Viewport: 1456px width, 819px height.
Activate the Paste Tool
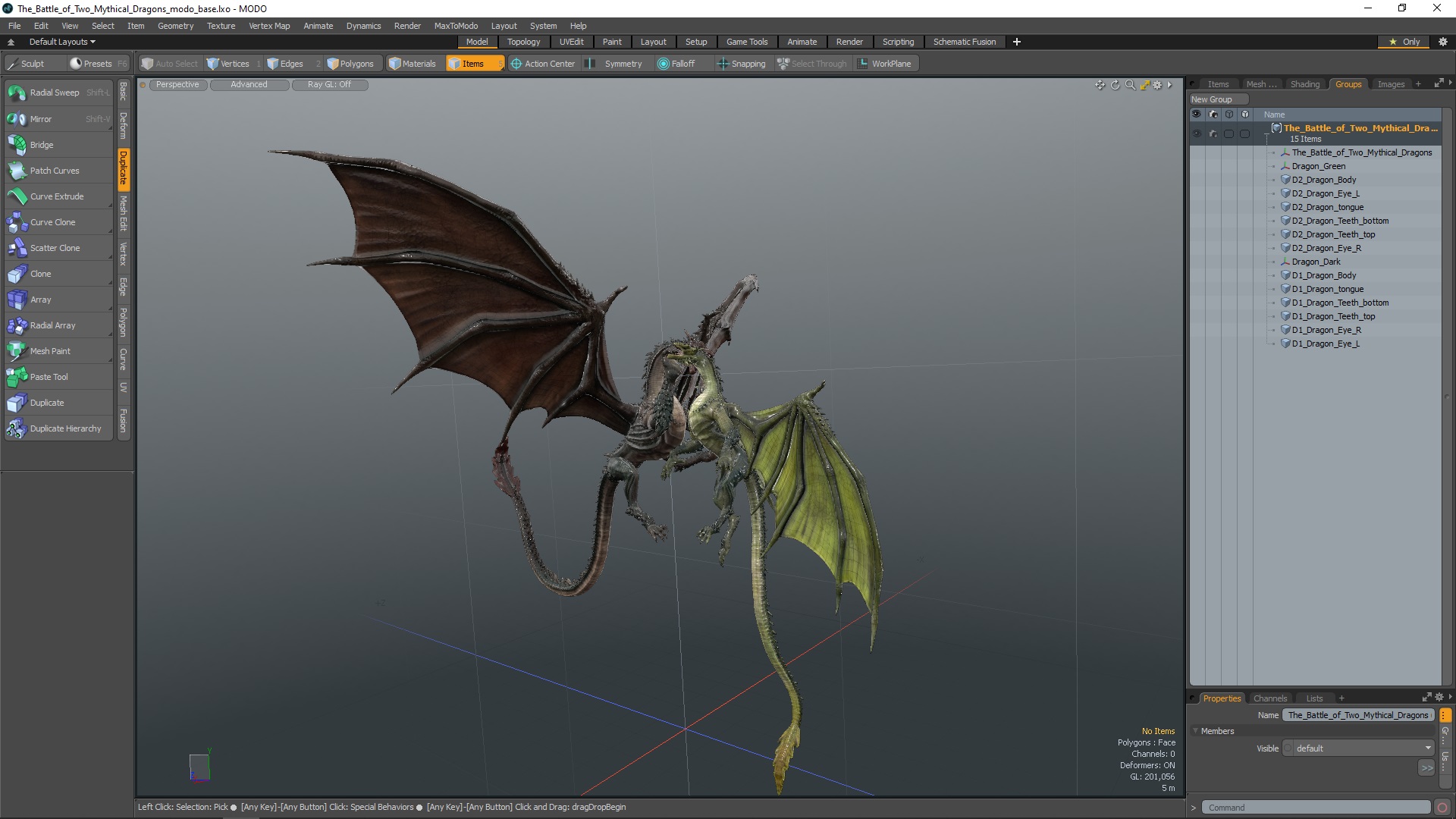click(x=58, y=377)
